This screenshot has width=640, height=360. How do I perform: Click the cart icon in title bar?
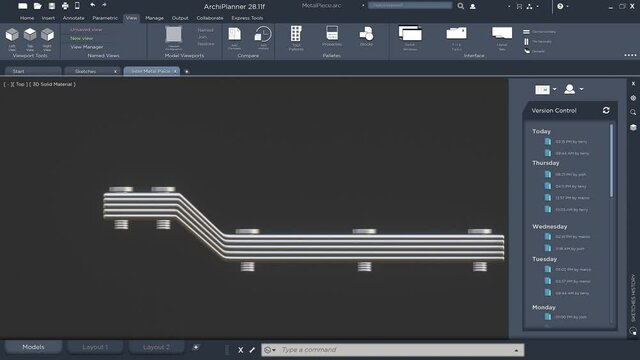click(519, 6)
